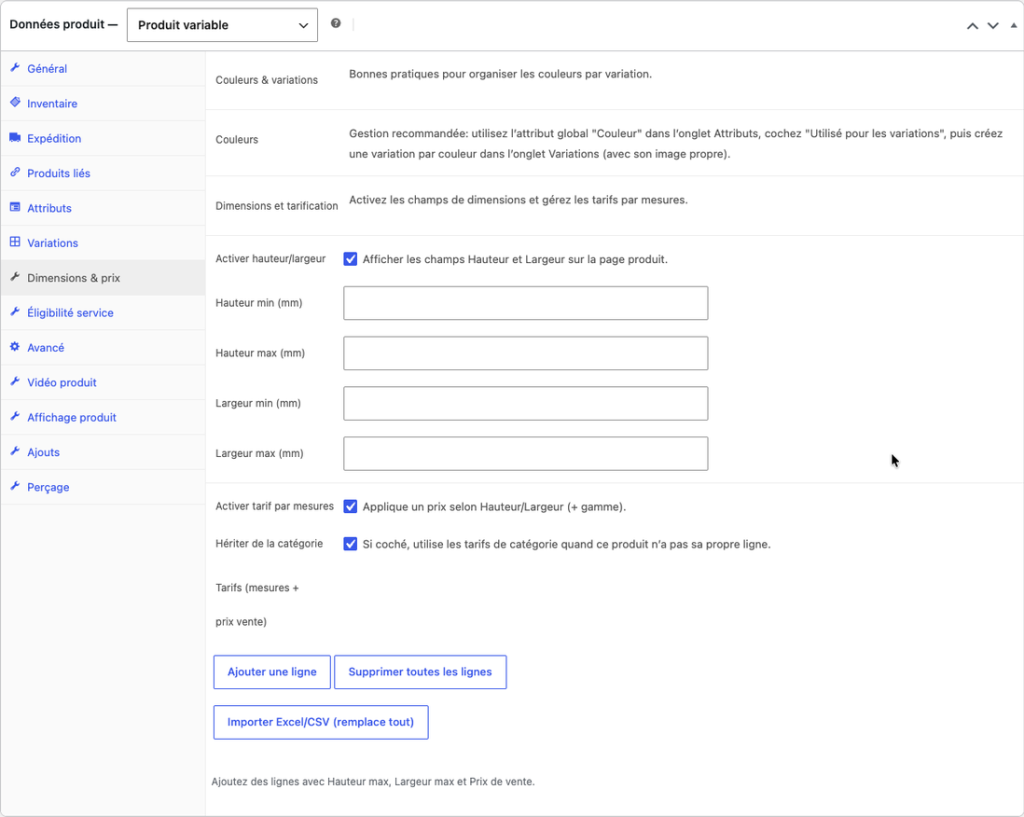Go to the Perçage tab

click(103, 487)
